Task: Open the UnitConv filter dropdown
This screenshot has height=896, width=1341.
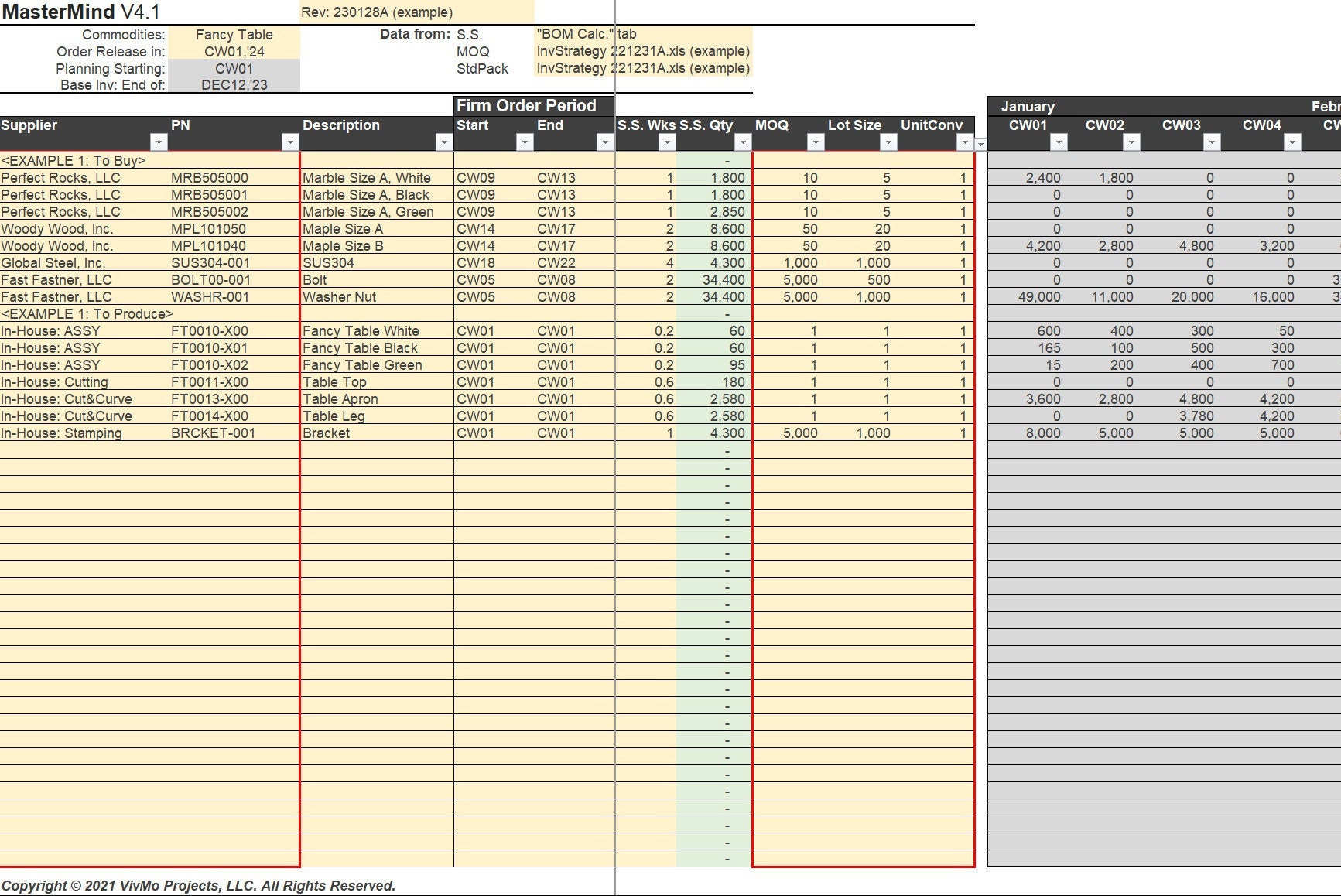Action: (964, 142)
